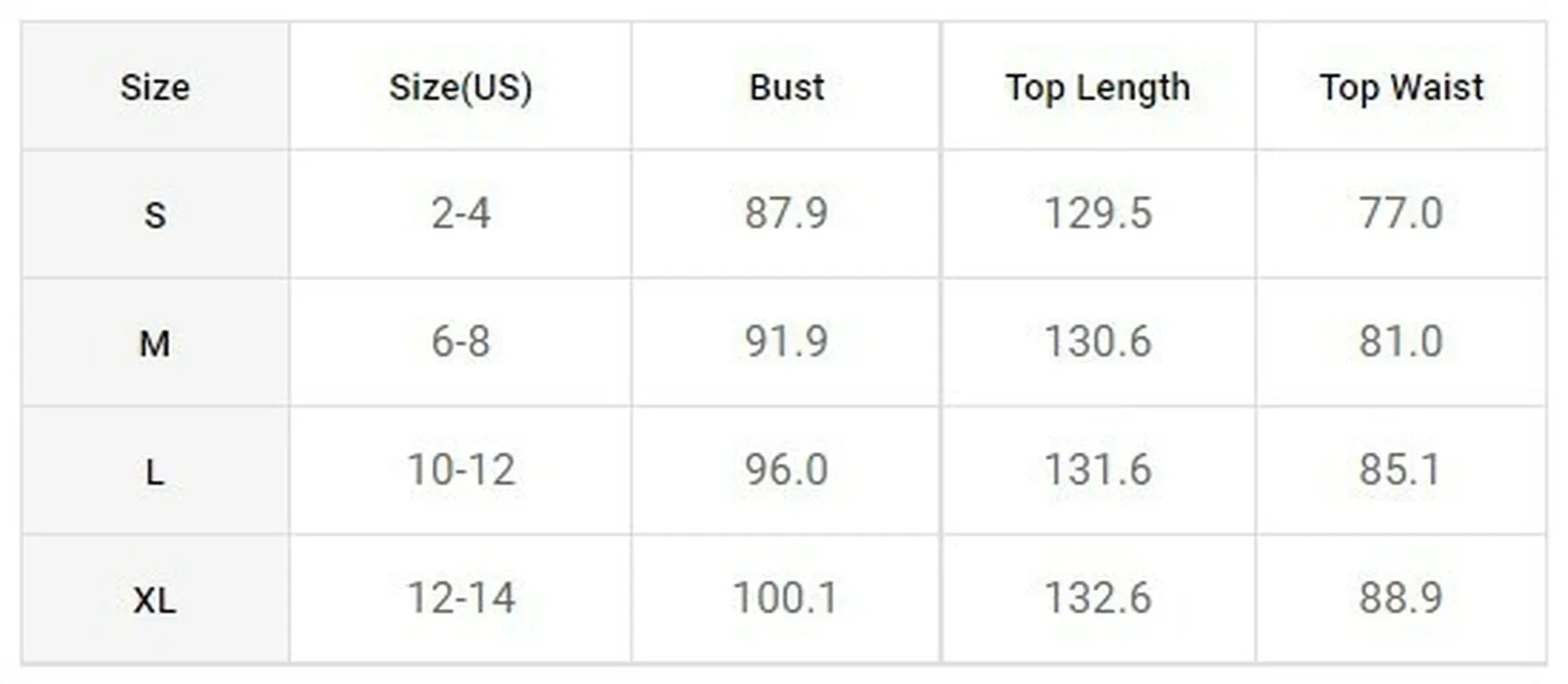
Task: Click the XL size row label
Action: [155, 600]
